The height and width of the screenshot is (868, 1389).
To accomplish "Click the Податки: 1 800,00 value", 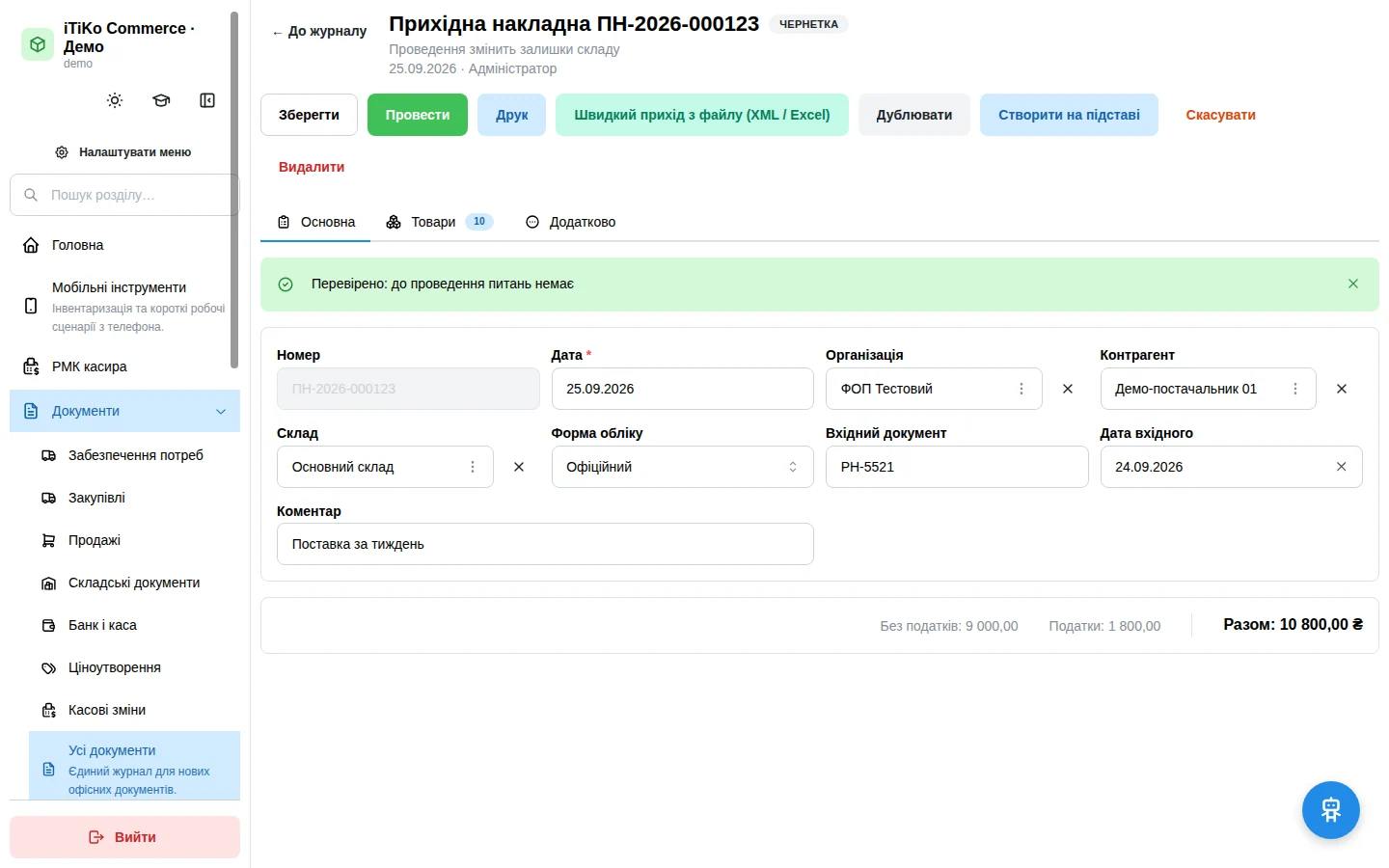I will (x=1104, y=626).
